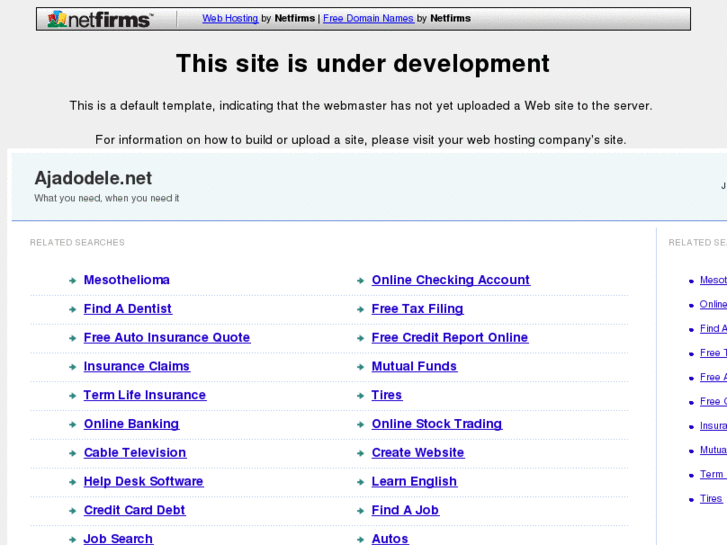Click arrow icon beside Free Auto Insurance Quote
727x545 pixels.
click(72, 338)
